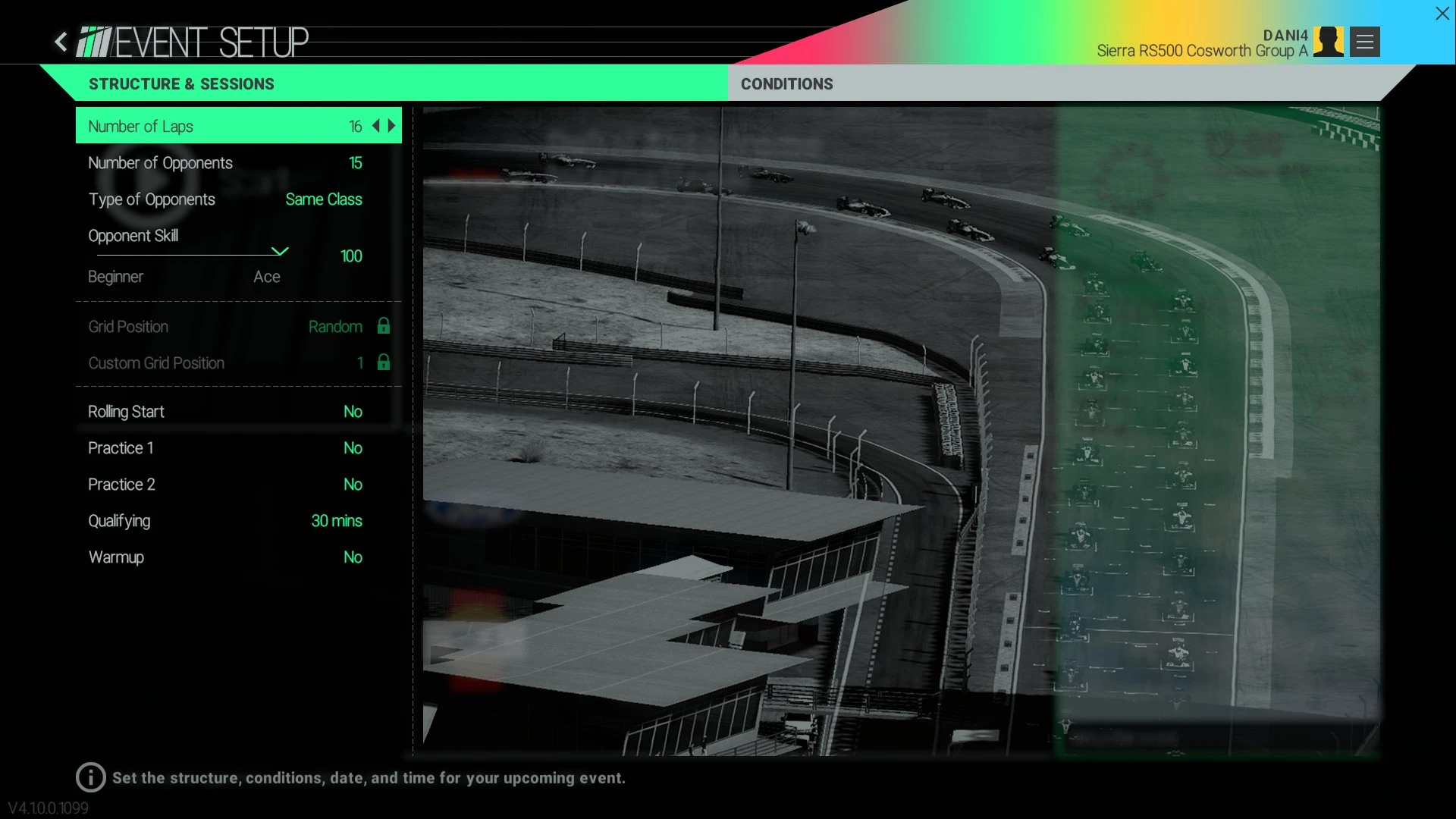Click the Event Setup logo icon
This screenshot has width=1456, height=819.
point(93,41)
